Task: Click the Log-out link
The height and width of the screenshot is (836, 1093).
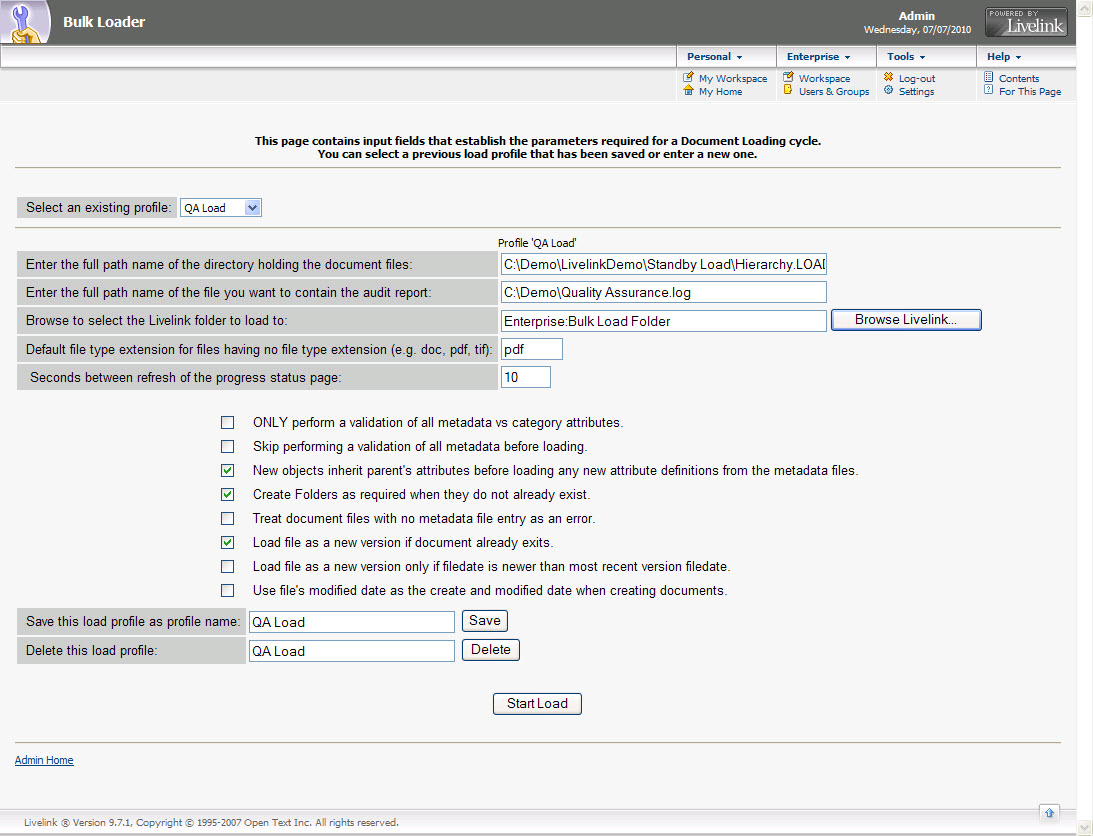Action: coord(917,79)
